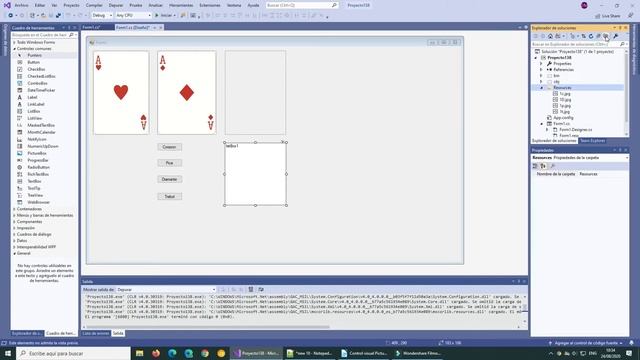Click the Windows Start button
640x360 pixels.
[8, 353]
